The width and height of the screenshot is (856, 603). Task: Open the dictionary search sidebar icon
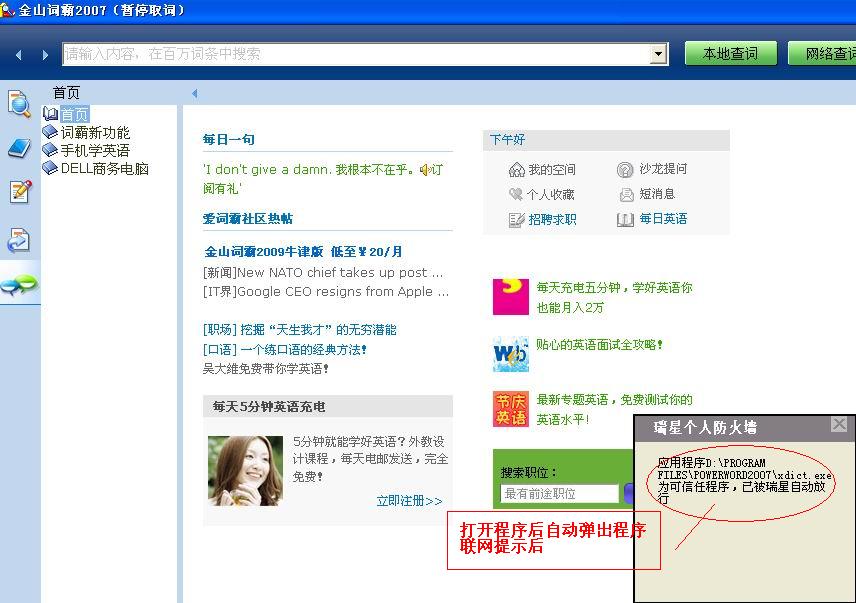pos(20,104)
